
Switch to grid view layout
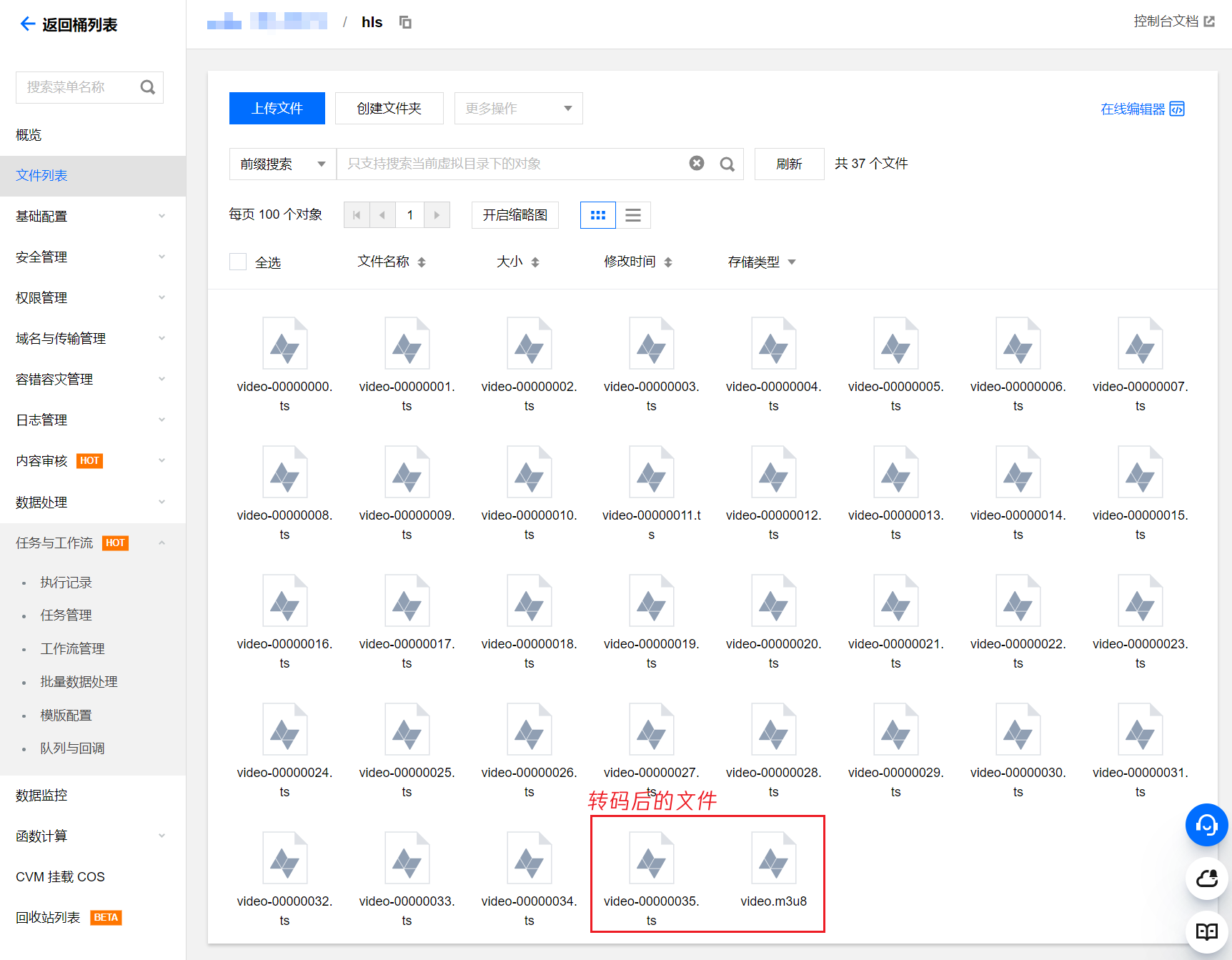point(597,215)
